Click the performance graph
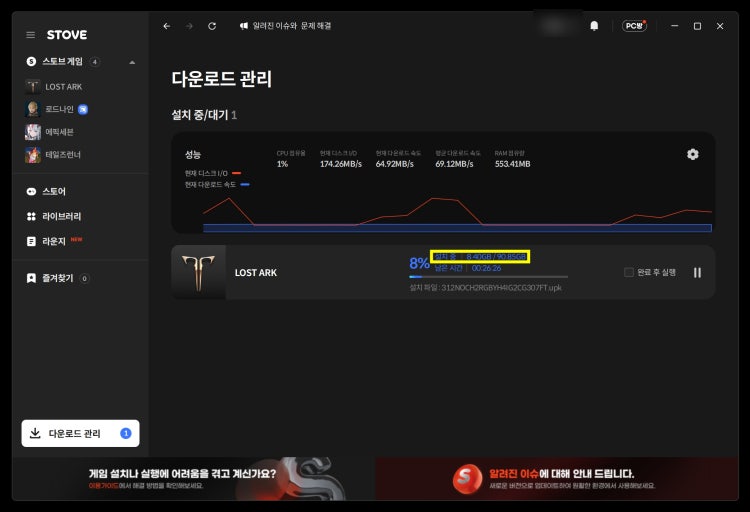 457,213
